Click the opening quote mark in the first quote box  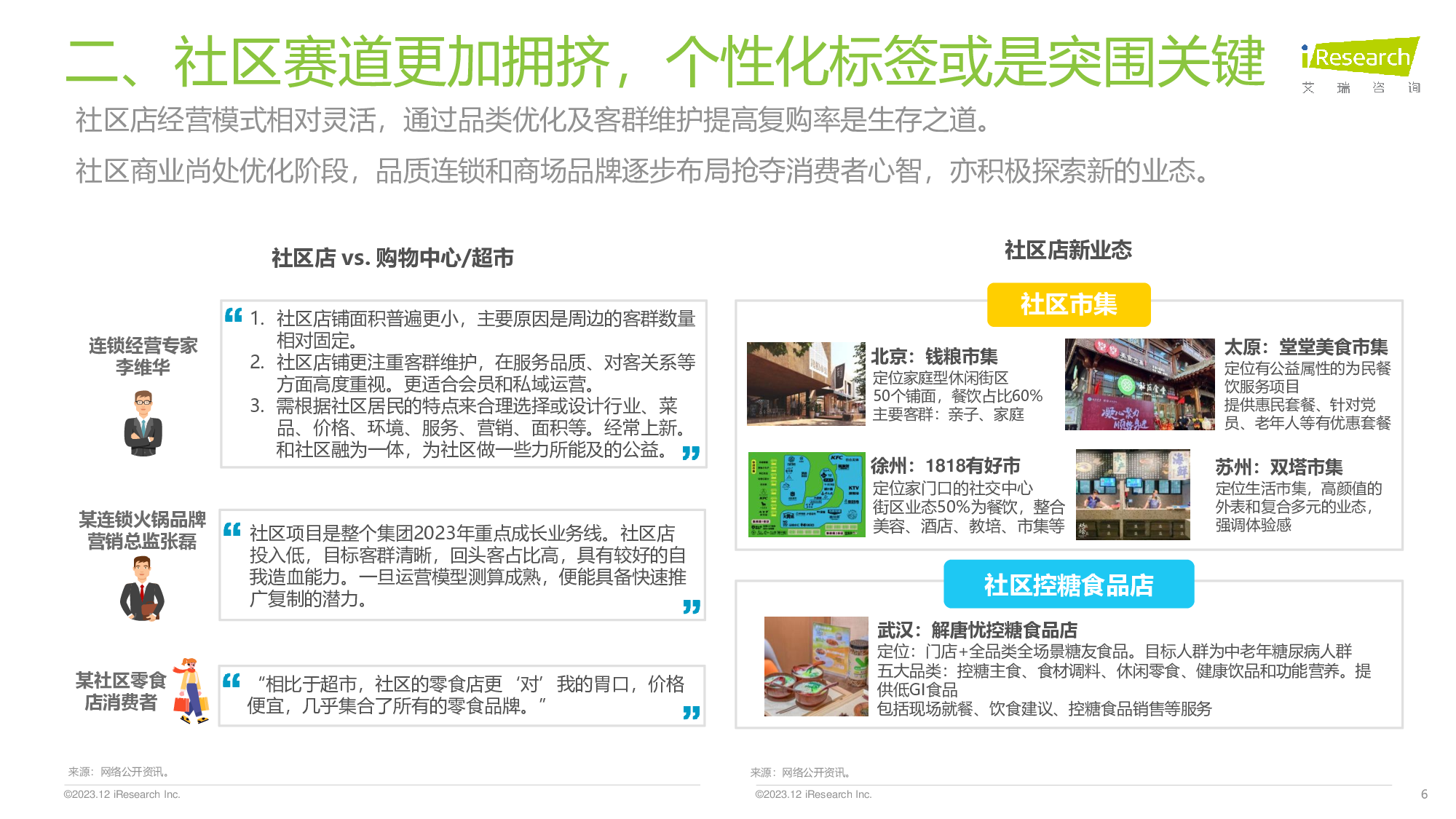click(x=233, y=315)
